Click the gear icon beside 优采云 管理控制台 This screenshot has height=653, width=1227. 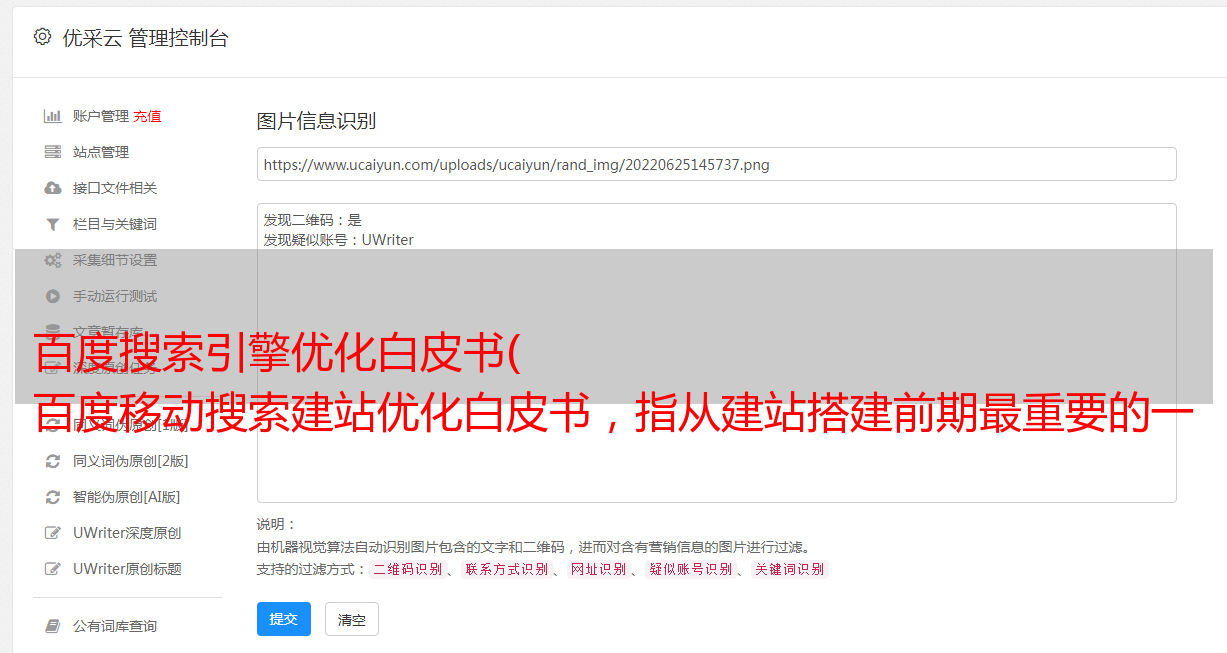tap(42, 37)
